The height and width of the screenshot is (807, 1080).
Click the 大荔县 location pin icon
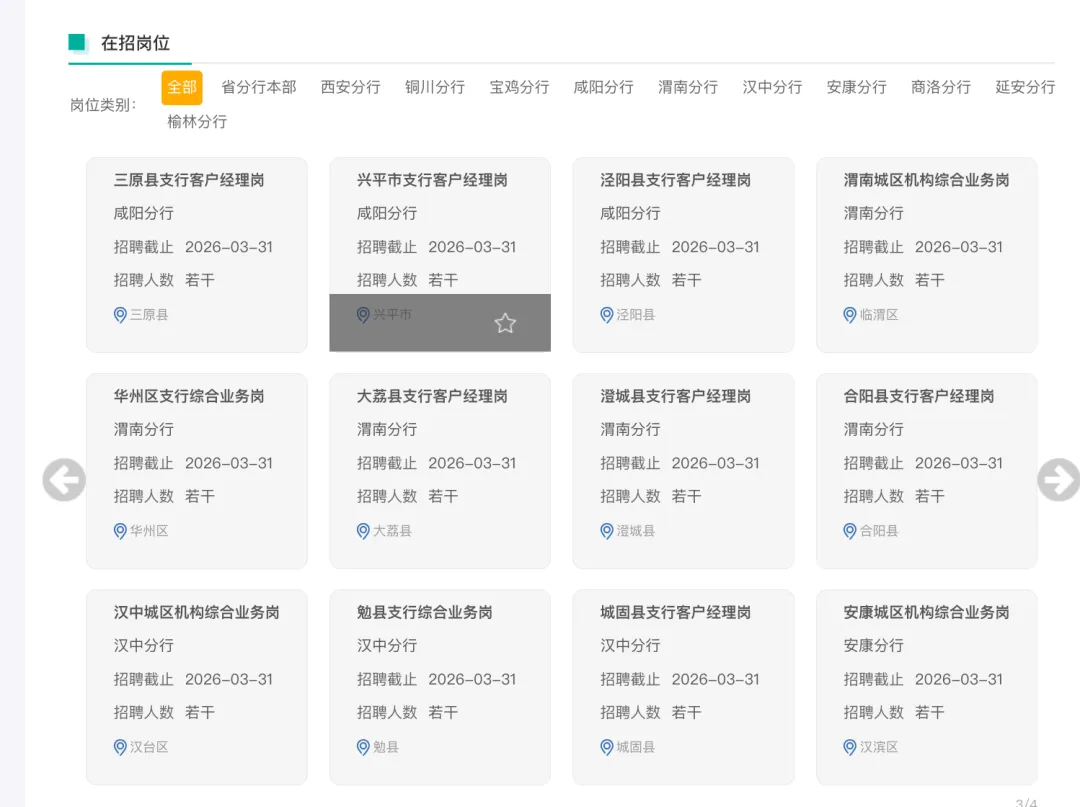click(x=363, y=531)
